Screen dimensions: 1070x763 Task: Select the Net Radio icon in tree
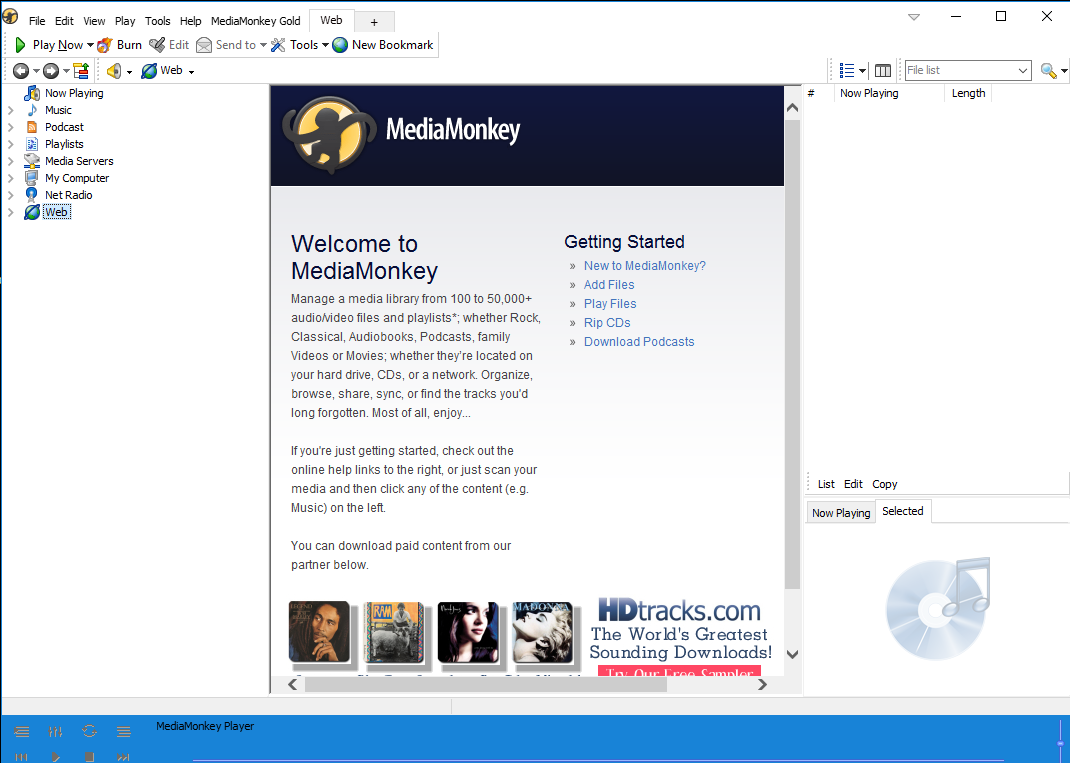[x=31, y=195]
